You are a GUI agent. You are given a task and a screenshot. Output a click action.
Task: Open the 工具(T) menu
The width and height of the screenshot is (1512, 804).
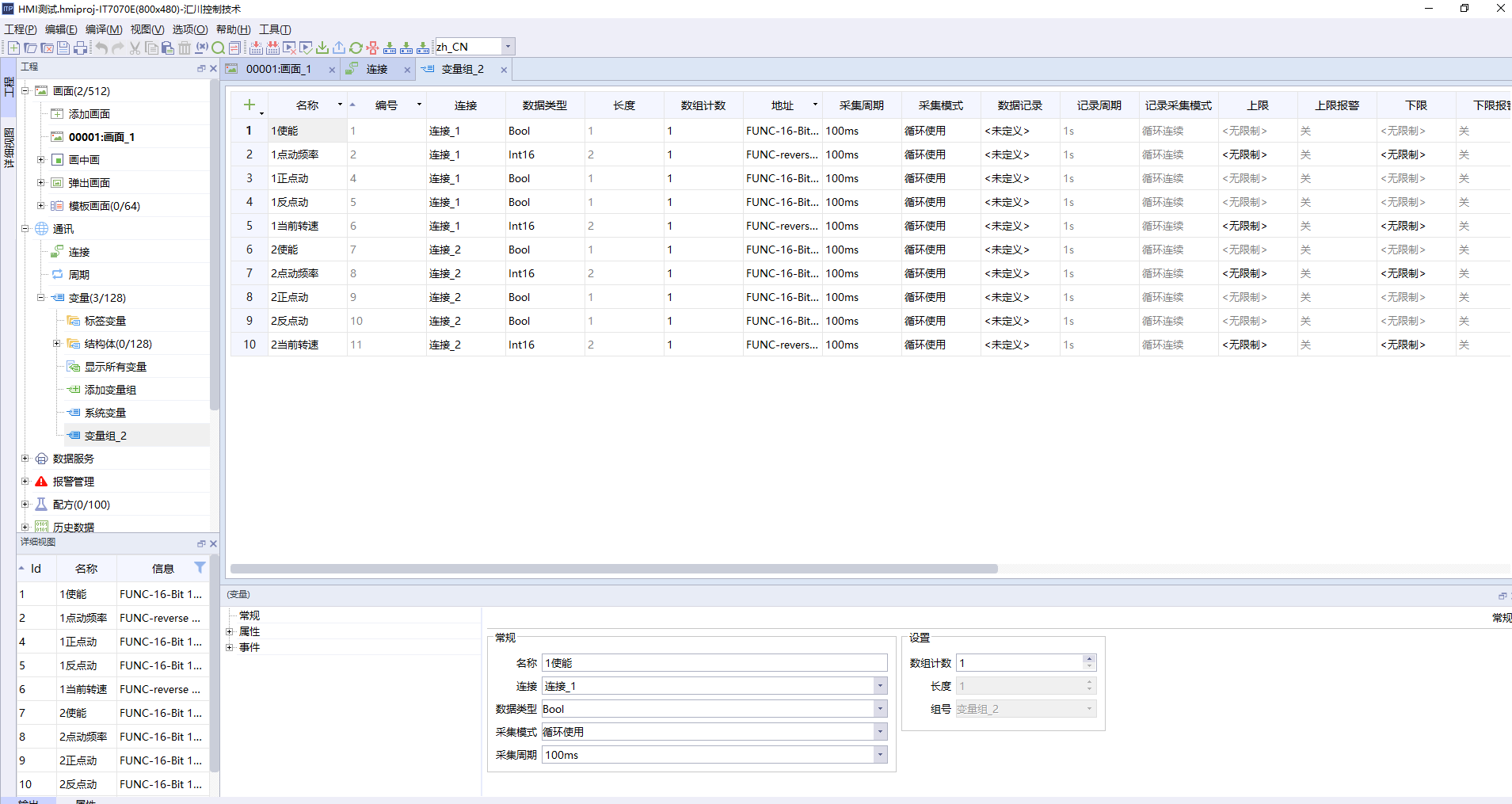tap(276, 29)
